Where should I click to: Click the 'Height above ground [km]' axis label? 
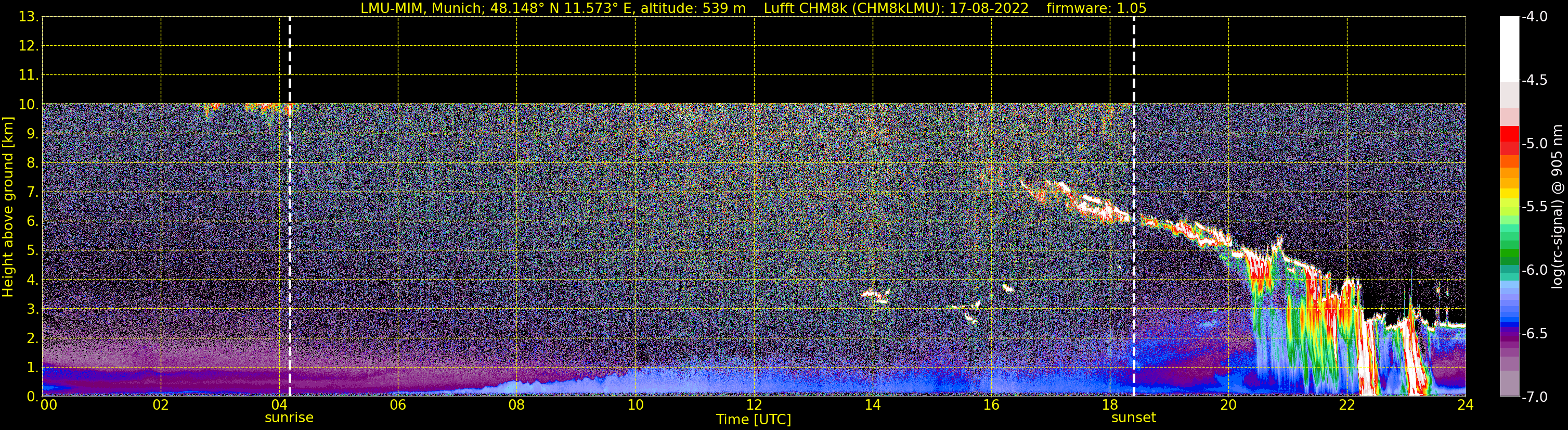[8, 207]
